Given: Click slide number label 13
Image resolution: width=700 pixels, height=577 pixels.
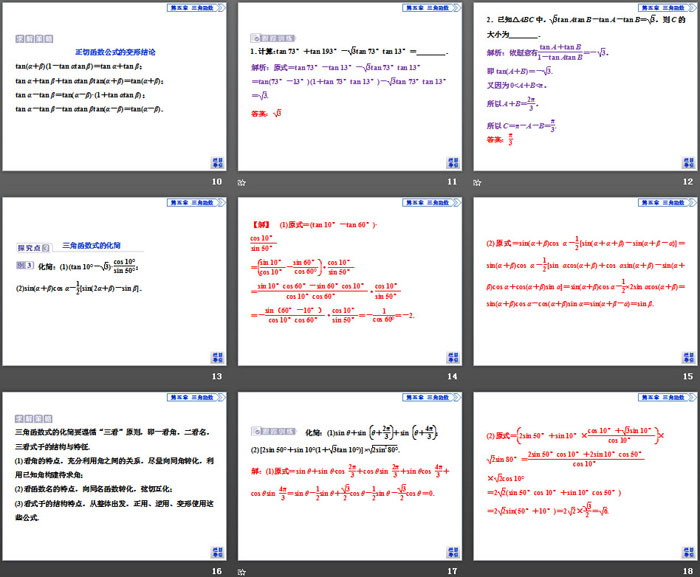Looking at the screenshot, I should 217,376.
